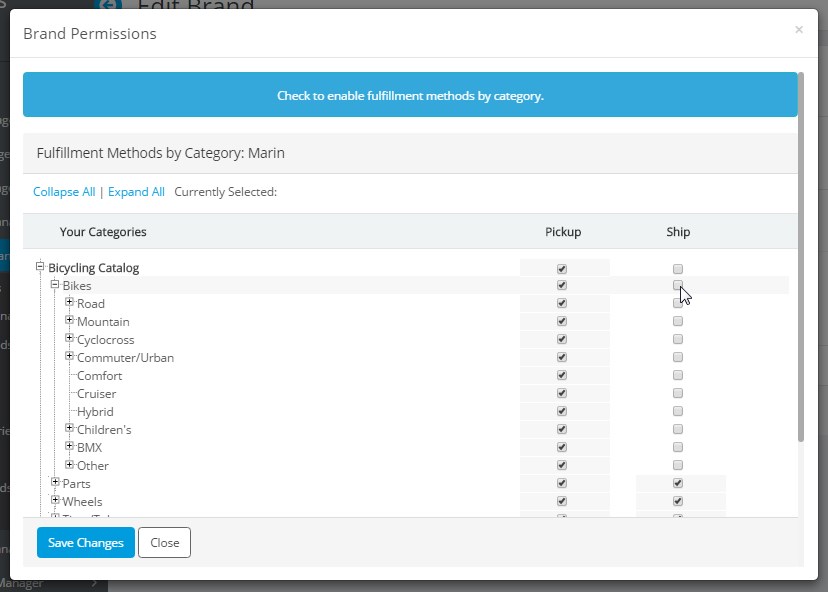Collapse the Bikes category node

pos(55,285)
